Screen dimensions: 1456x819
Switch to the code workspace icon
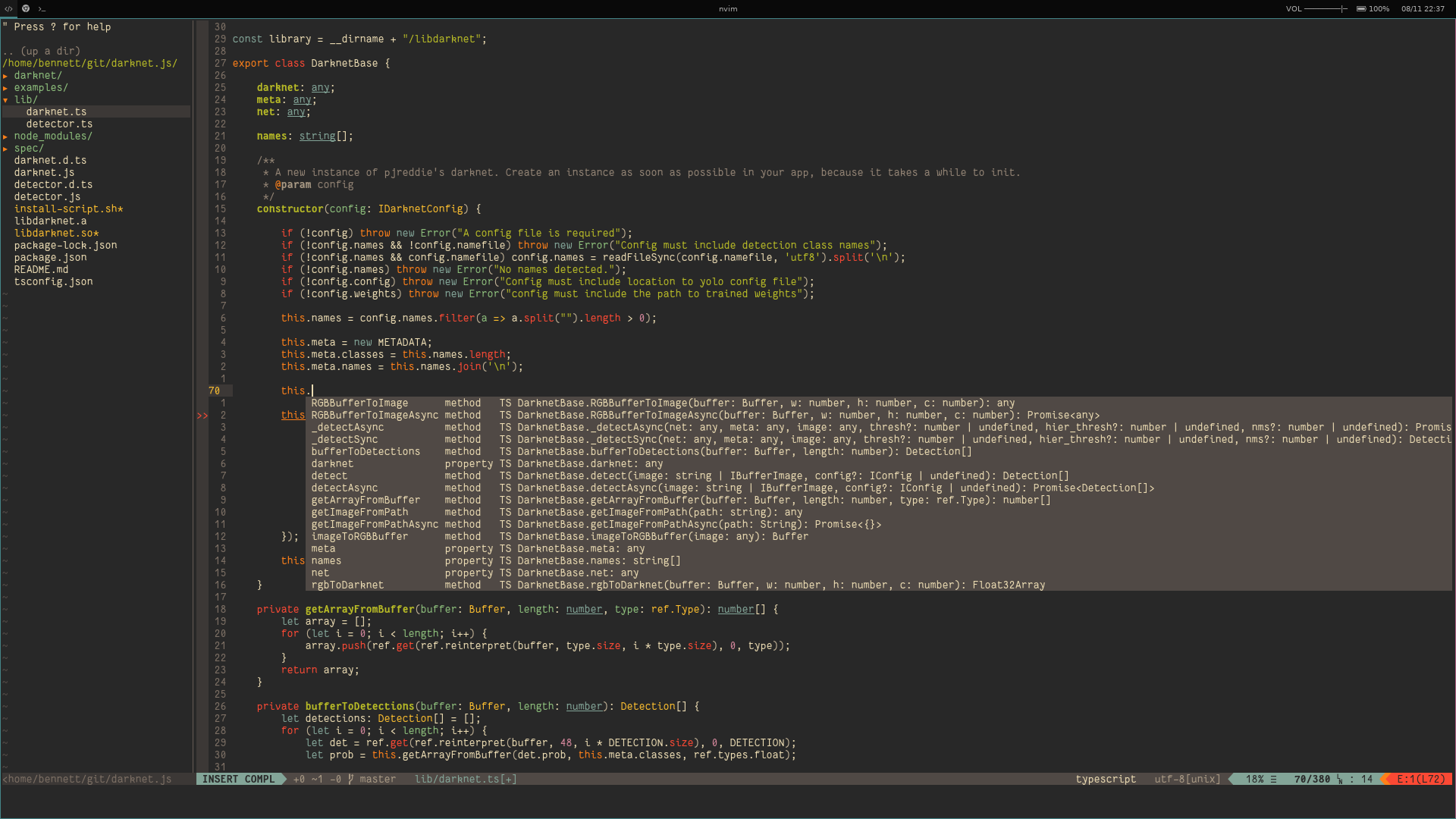[9, 9]
